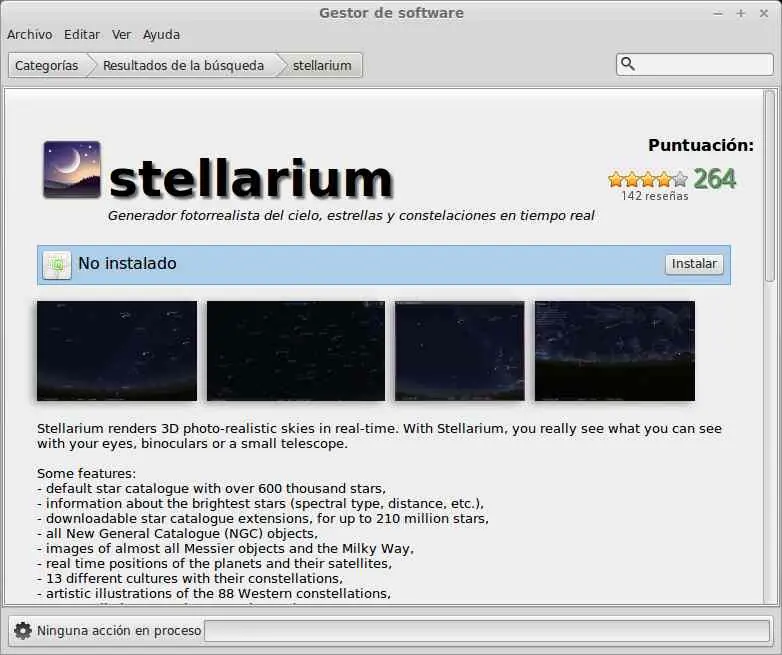Image resolution: width=782 pixels, height=655 pixels.
Task: Go back to Categorías breadcrumb
Action: click(47, 65)
